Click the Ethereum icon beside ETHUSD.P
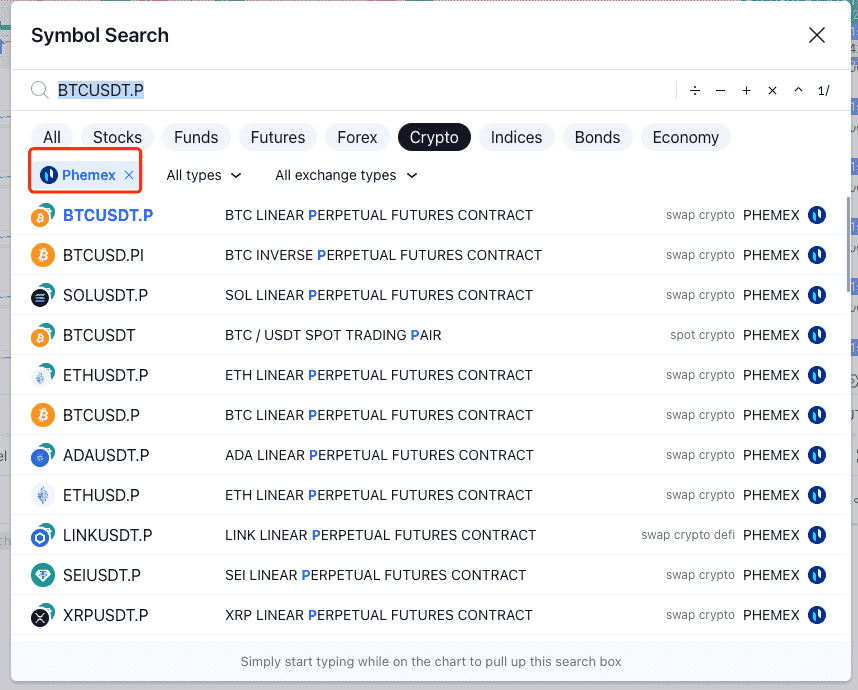 43,495
